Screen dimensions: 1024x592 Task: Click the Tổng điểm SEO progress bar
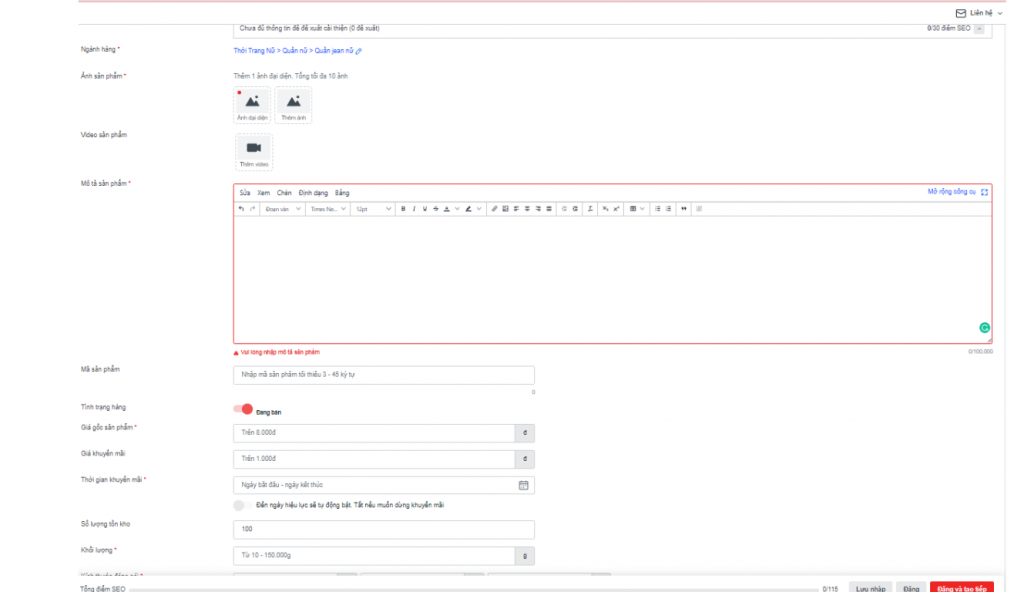coord(474,589)
